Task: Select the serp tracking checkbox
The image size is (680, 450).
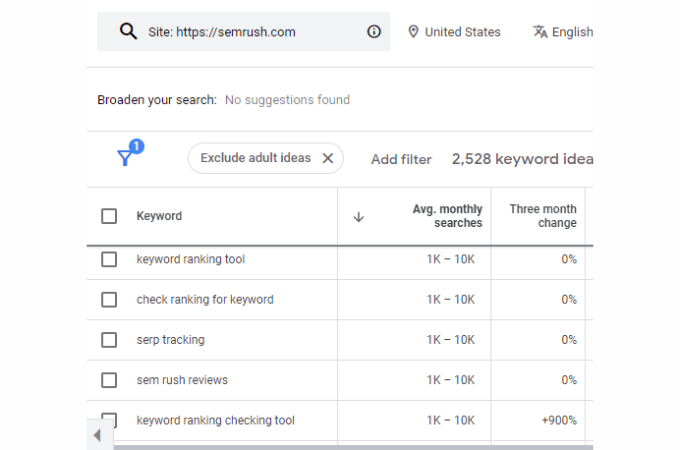Action: click(x=109, y=340)
